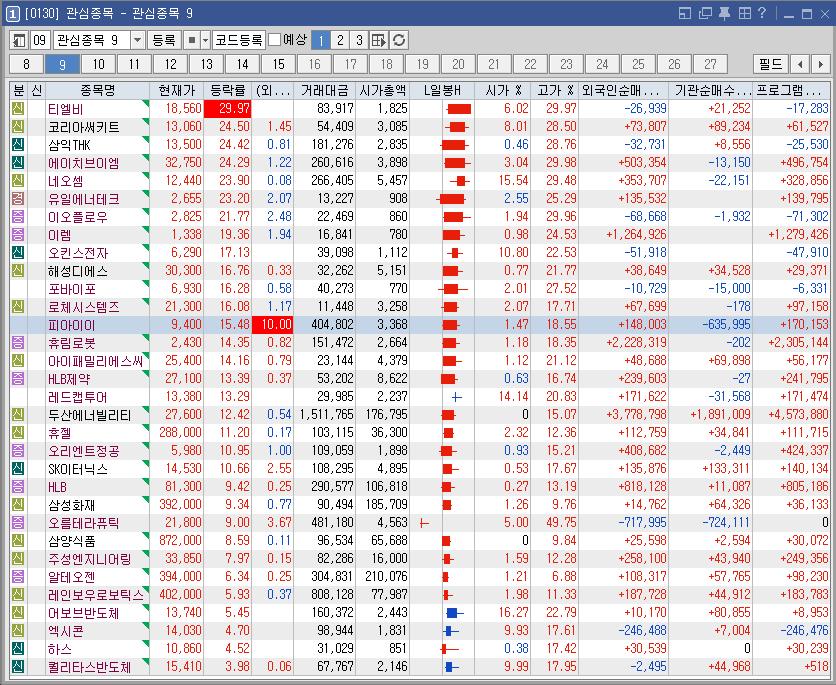Click the 삼성화재 stock name

(x=71, y=505)
